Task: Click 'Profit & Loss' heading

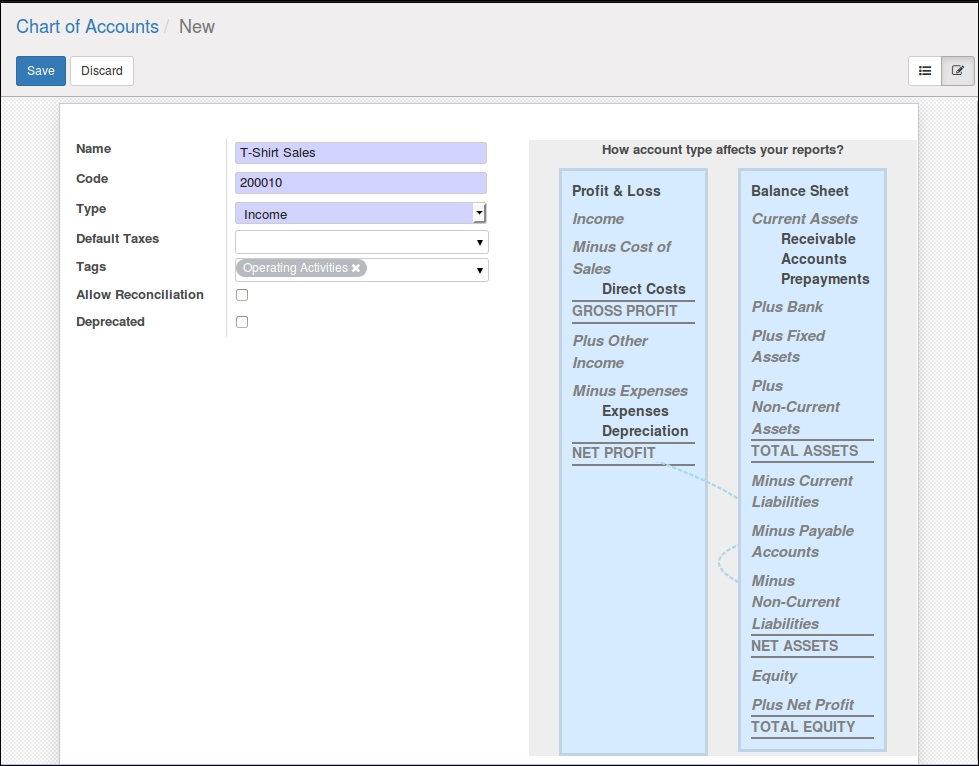Action: pyautogui.click(x=616, y=191)
